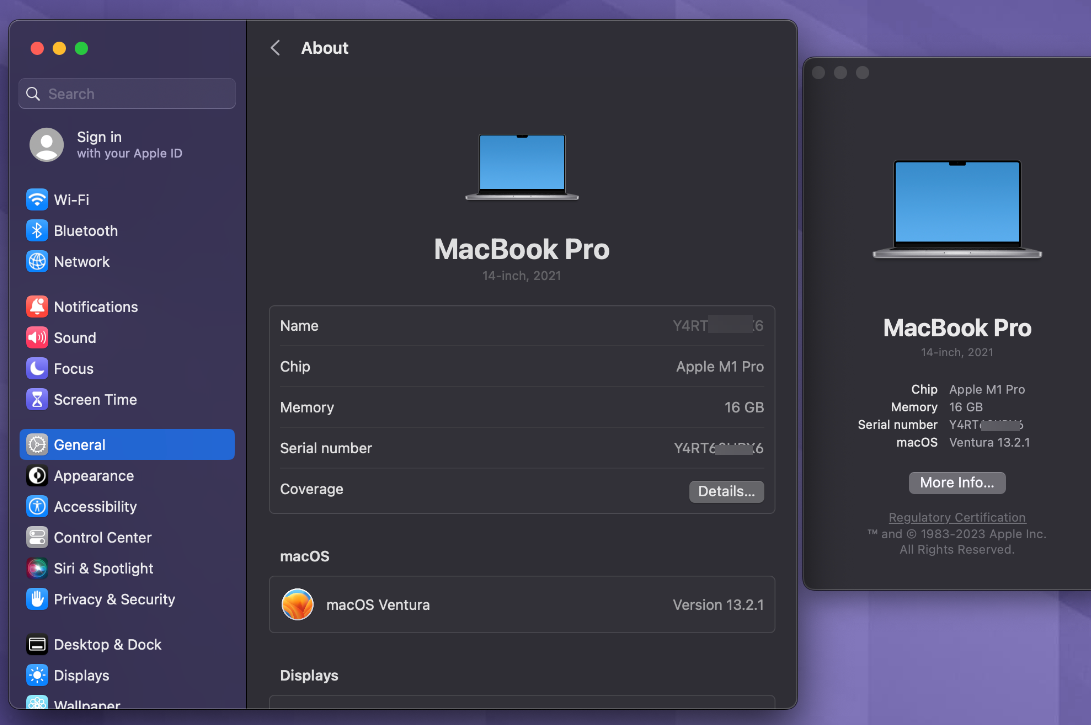Click the serial number value in About pane

[x=719, y=448]
